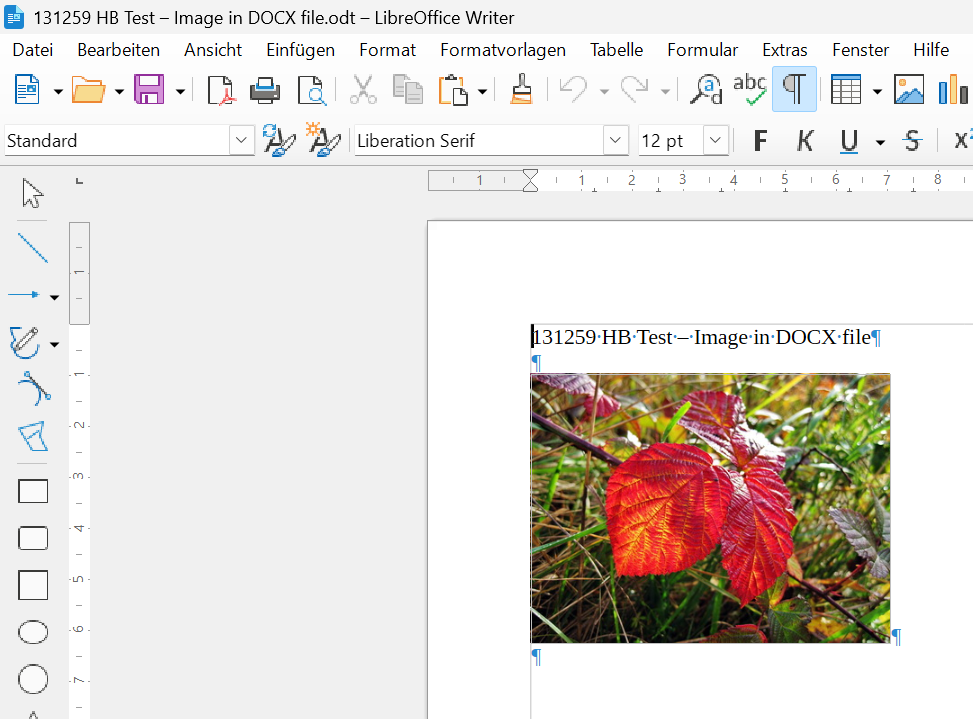Toggle italic formatting (K button)

805,141
